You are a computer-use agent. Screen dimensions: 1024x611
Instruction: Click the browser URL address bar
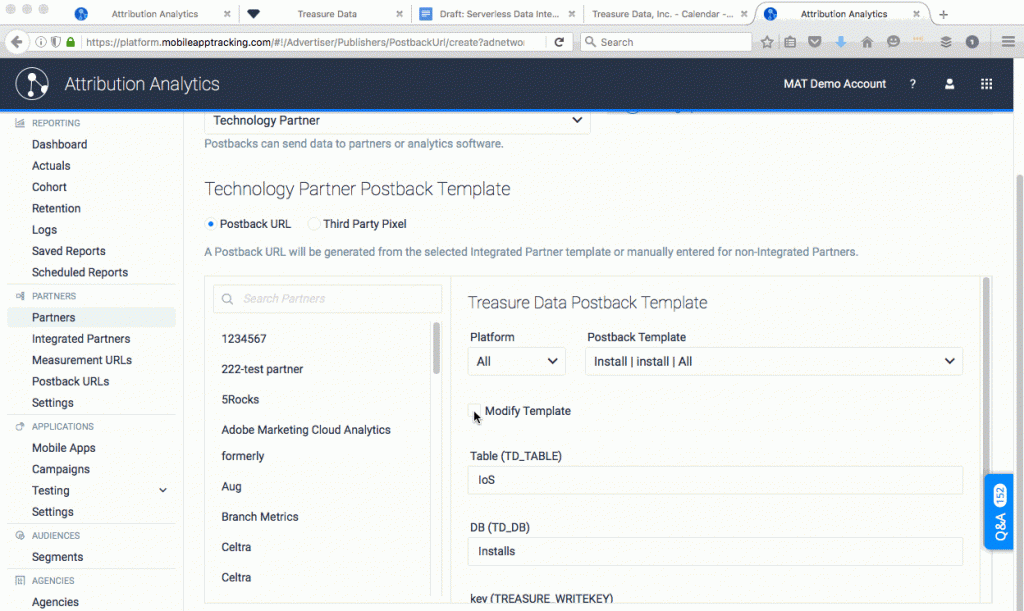tap(305, 42)
